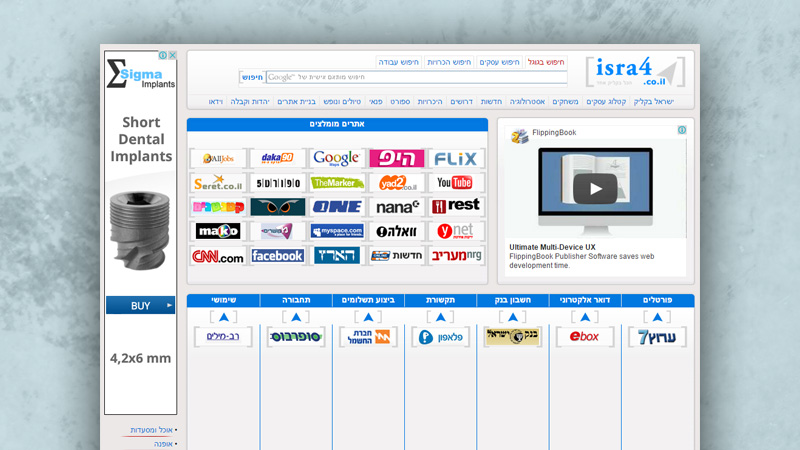Open the ebox email logo
The image size is (800, 450).
coord(585,337)
